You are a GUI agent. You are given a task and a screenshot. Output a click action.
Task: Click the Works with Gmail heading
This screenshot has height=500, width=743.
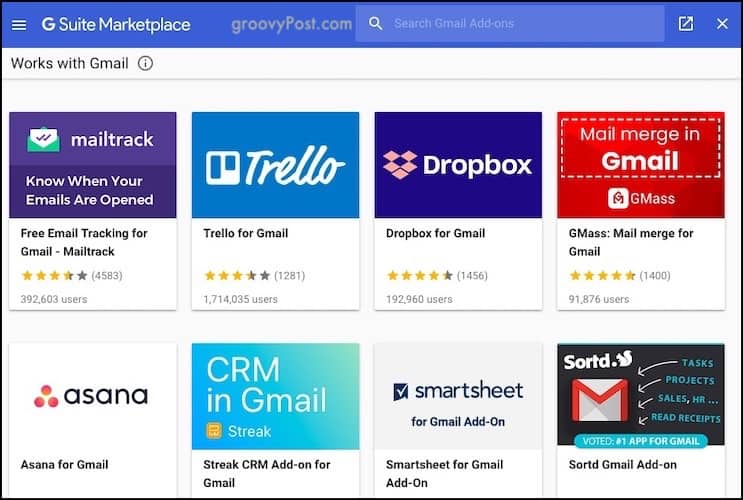(70, 63)
